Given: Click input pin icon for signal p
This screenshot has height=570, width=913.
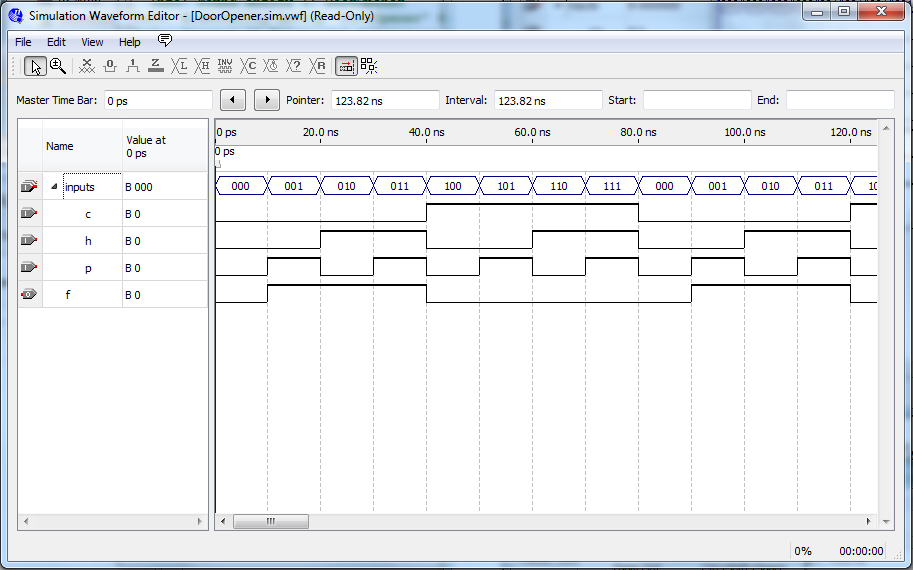Looking at the screenshot, I should pyautogui.click(x=29, y=267).
